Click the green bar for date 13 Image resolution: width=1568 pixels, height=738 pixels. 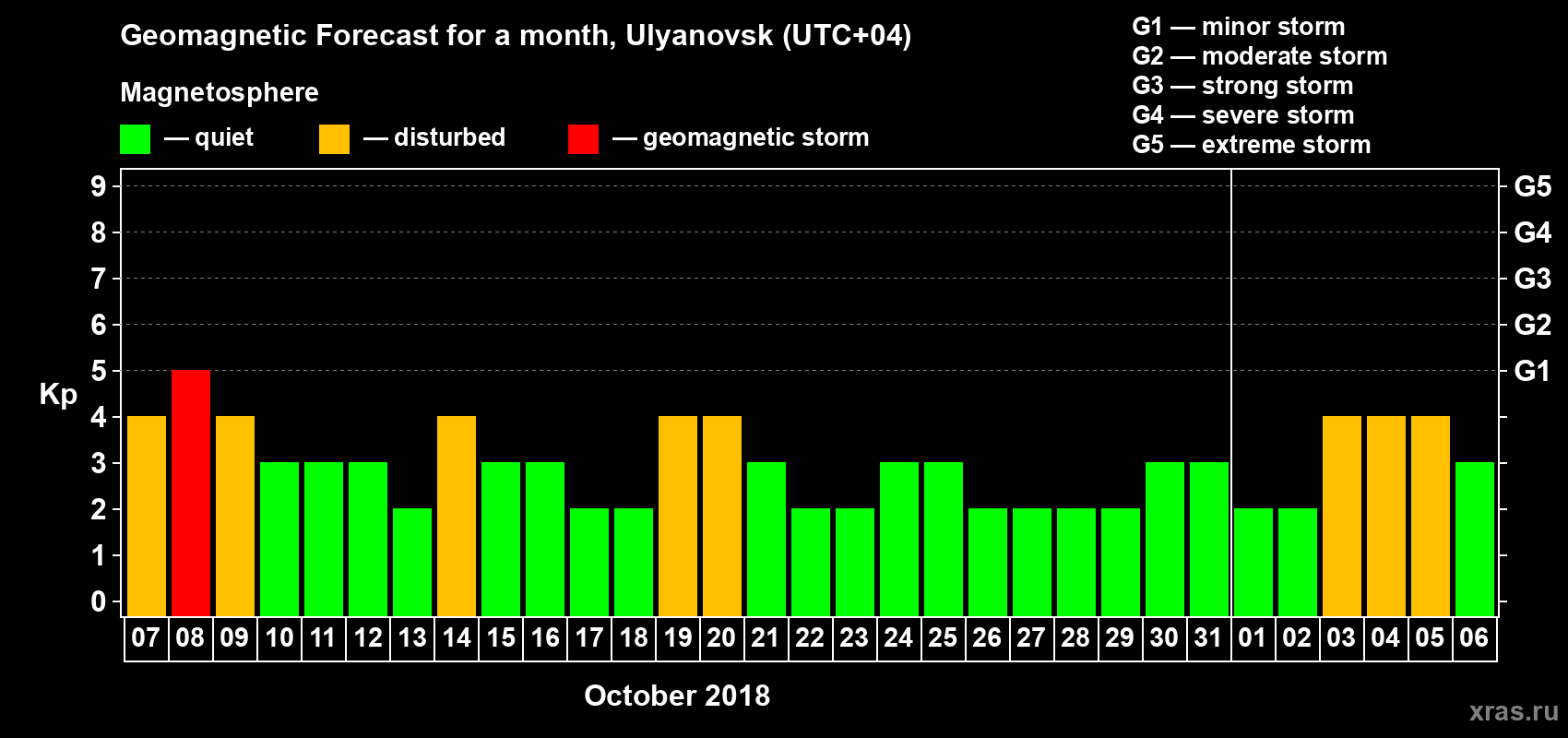point(412,562)
